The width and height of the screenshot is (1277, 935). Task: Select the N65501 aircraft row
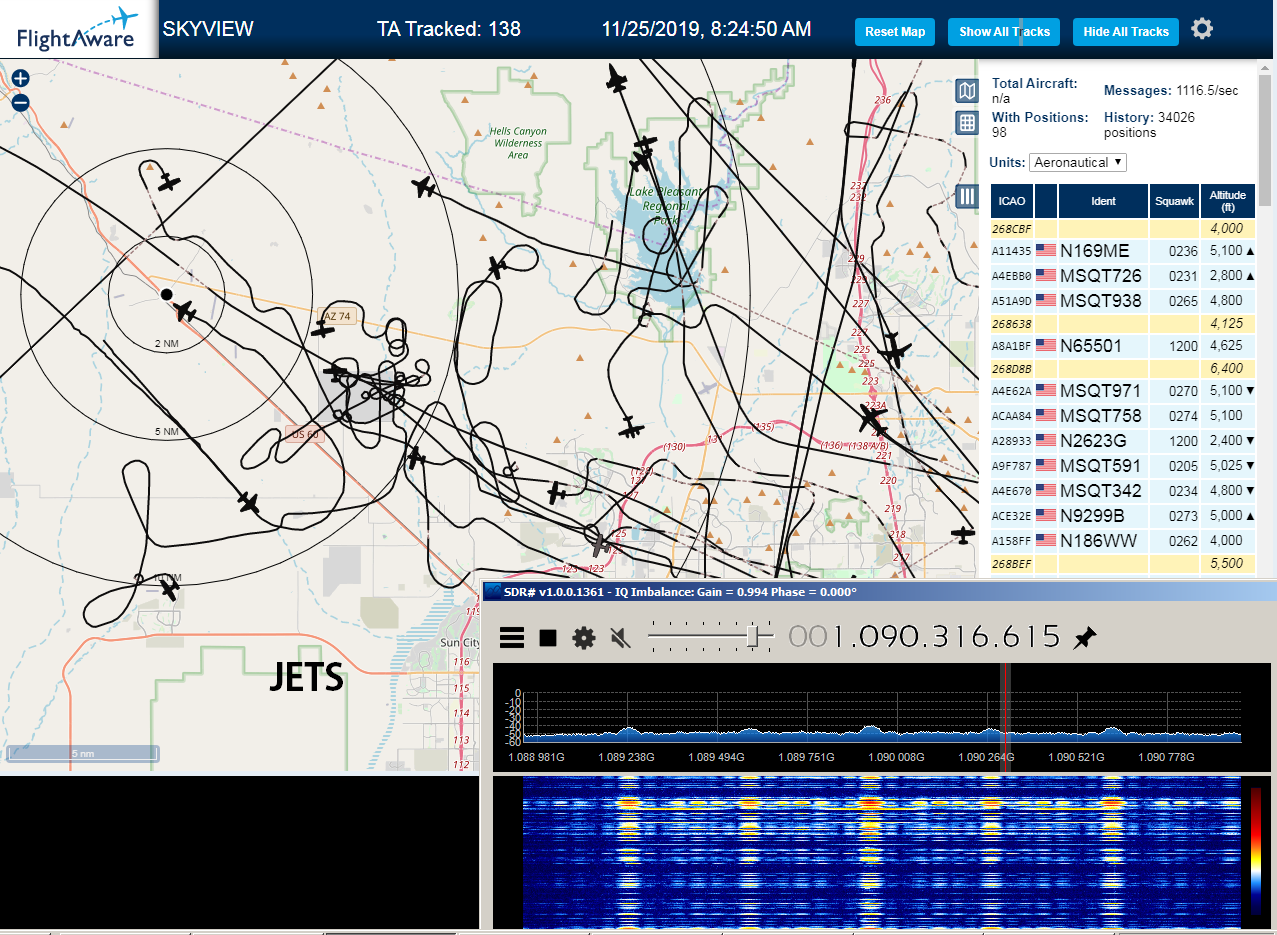coord(1122,346)
